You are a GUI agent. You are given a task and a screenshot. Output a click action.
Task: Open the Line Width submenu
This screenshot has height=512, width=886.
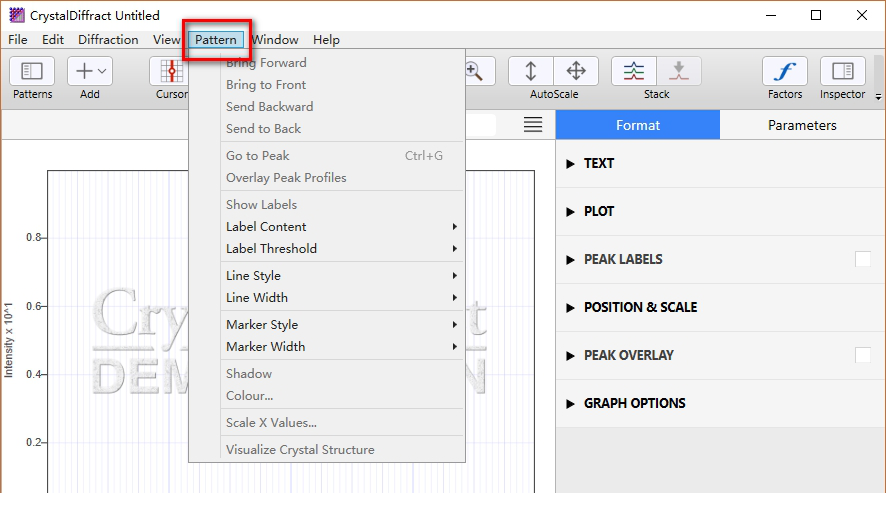[x=341, y=298]
